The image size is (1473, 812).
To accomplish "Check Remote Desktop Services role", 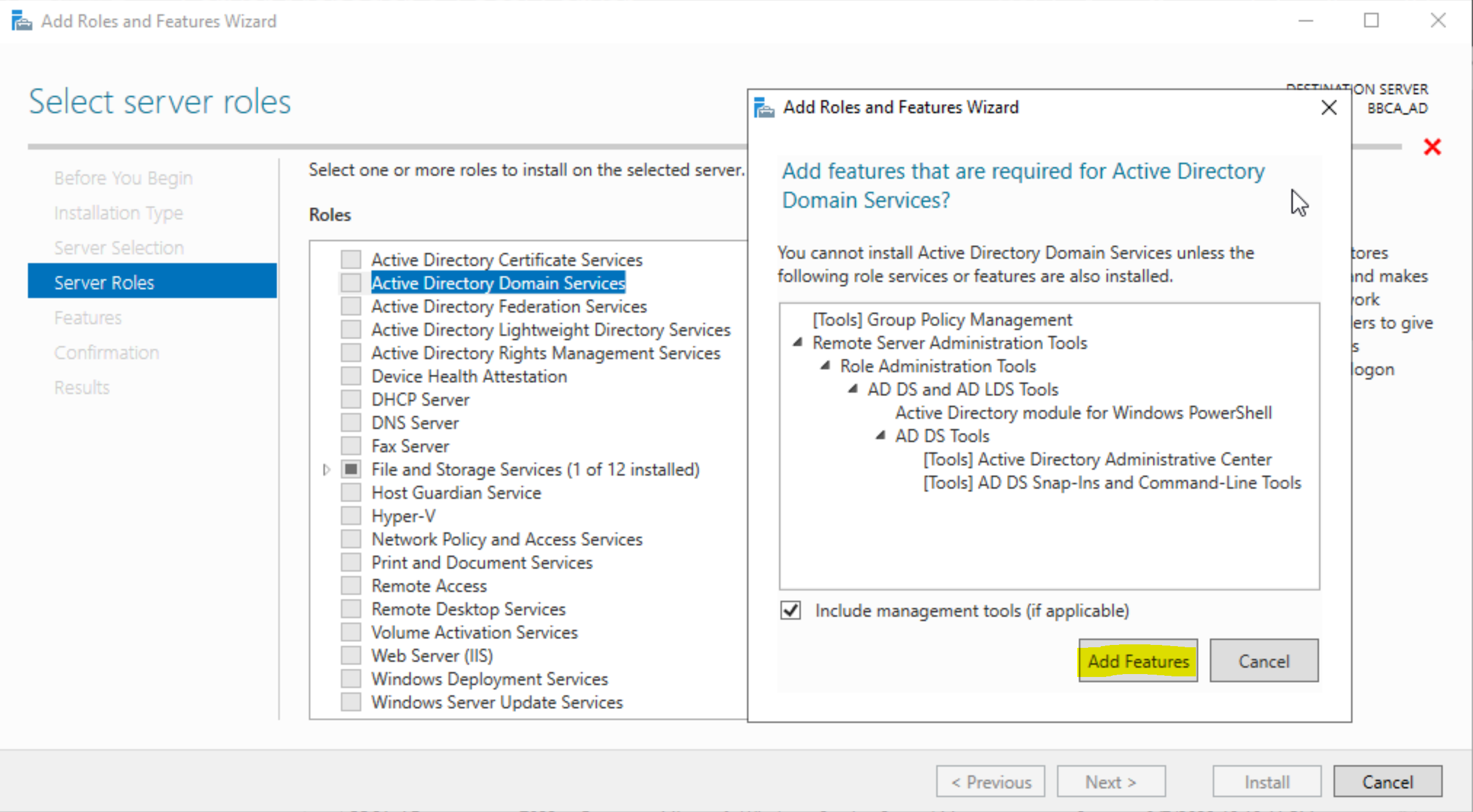I will tap(350, 608).
